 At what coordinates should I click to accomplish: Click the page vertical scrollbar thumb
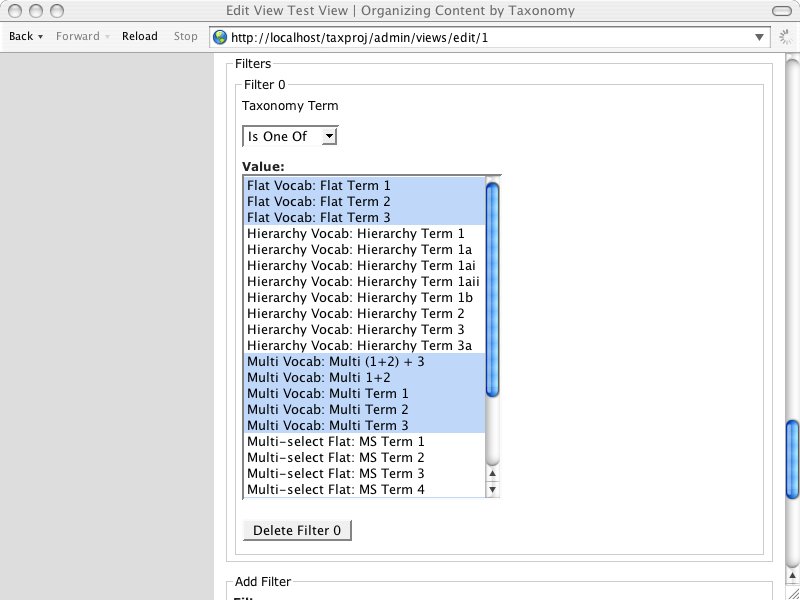pos(792,458)
